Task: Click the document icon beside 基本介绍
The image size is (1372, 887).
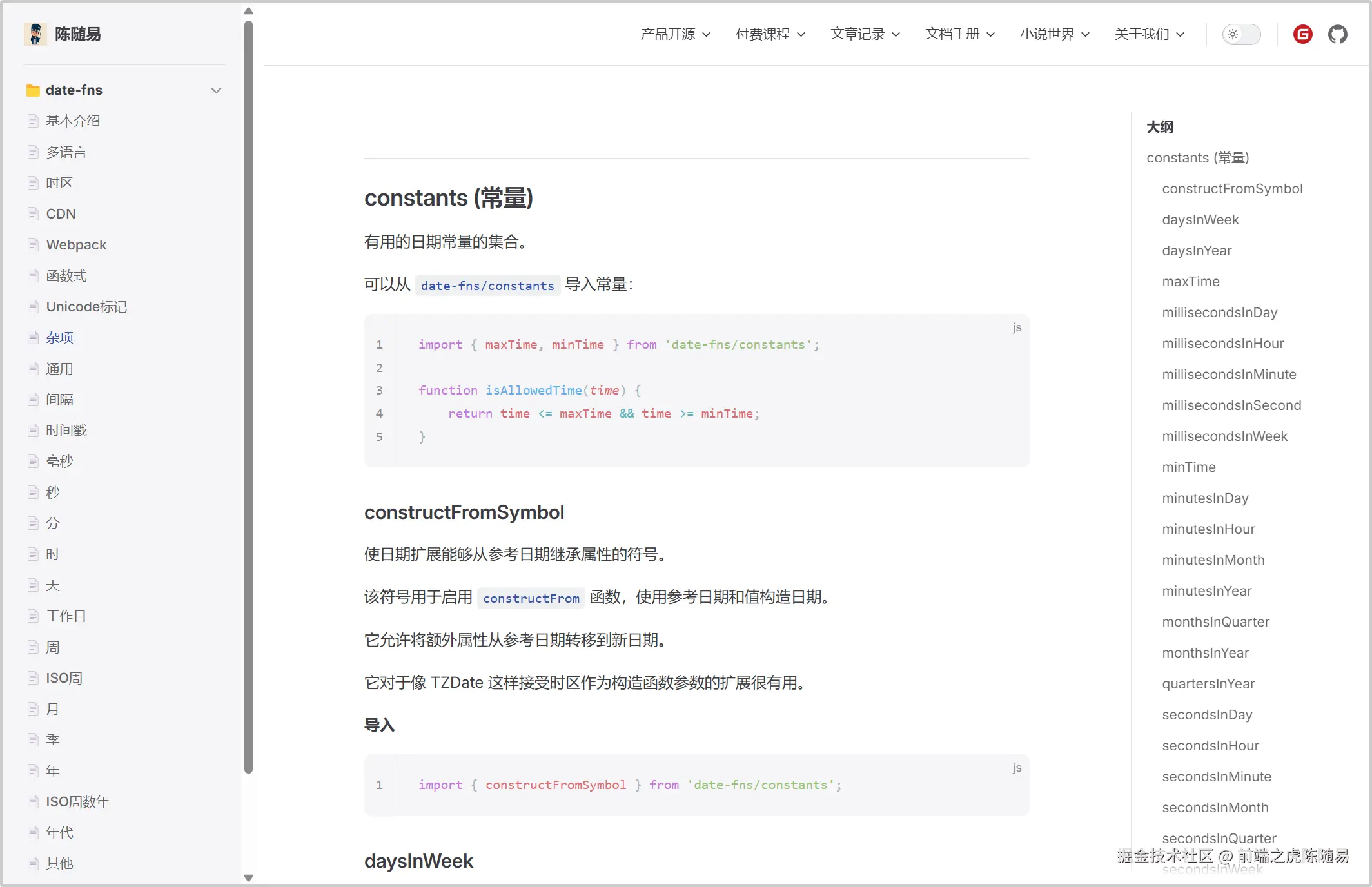Action: coord(34,121)
